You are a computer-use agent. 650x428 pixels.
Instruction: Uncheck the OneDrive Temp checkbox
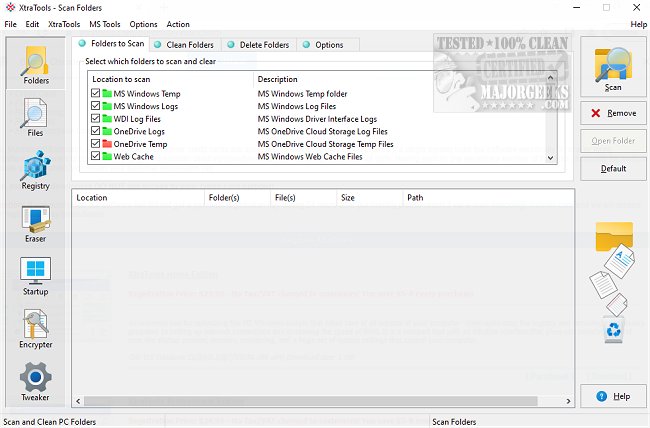[x=95, y=143]
